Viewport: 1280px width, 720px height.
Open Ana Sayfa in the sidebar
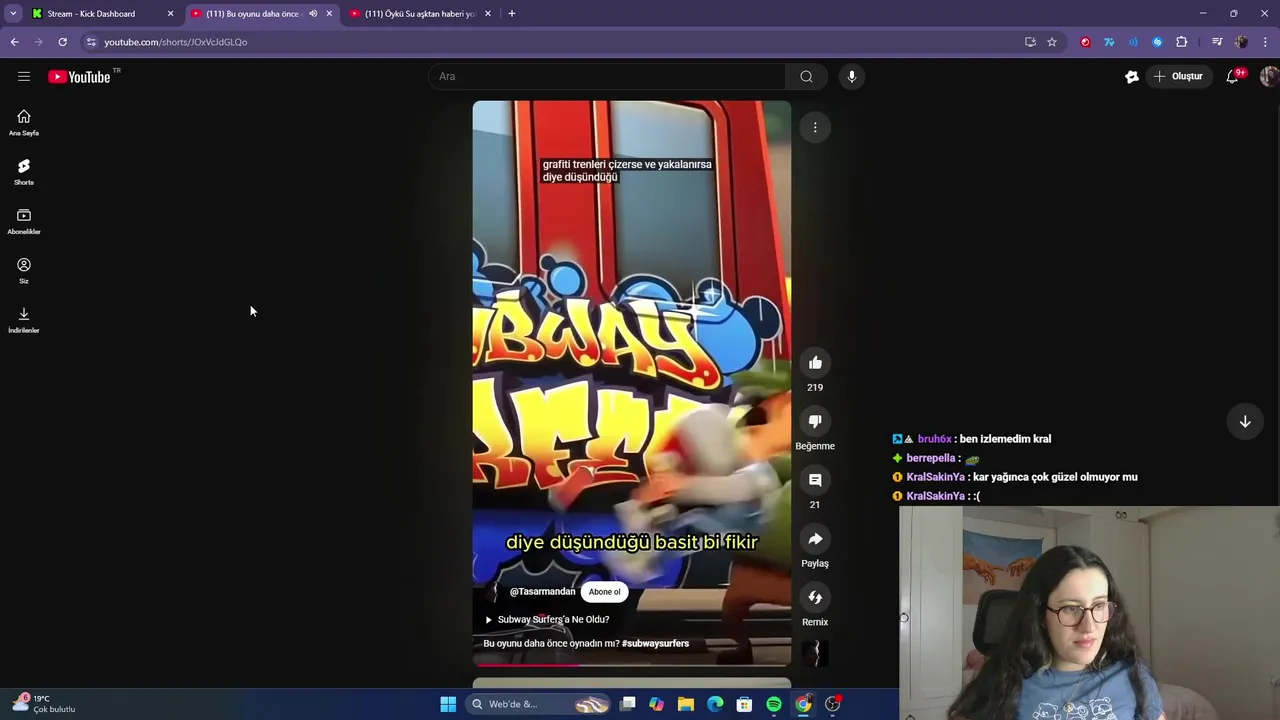point(24,123)
